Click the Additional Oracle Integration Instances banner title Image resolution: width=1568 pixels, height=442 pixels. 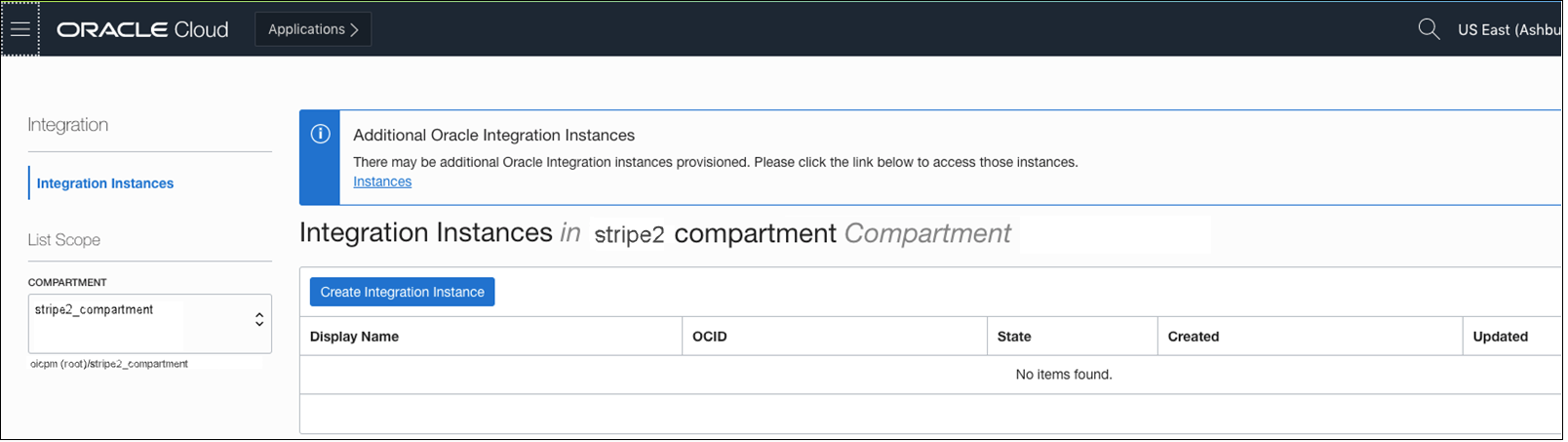click(493, 136)
